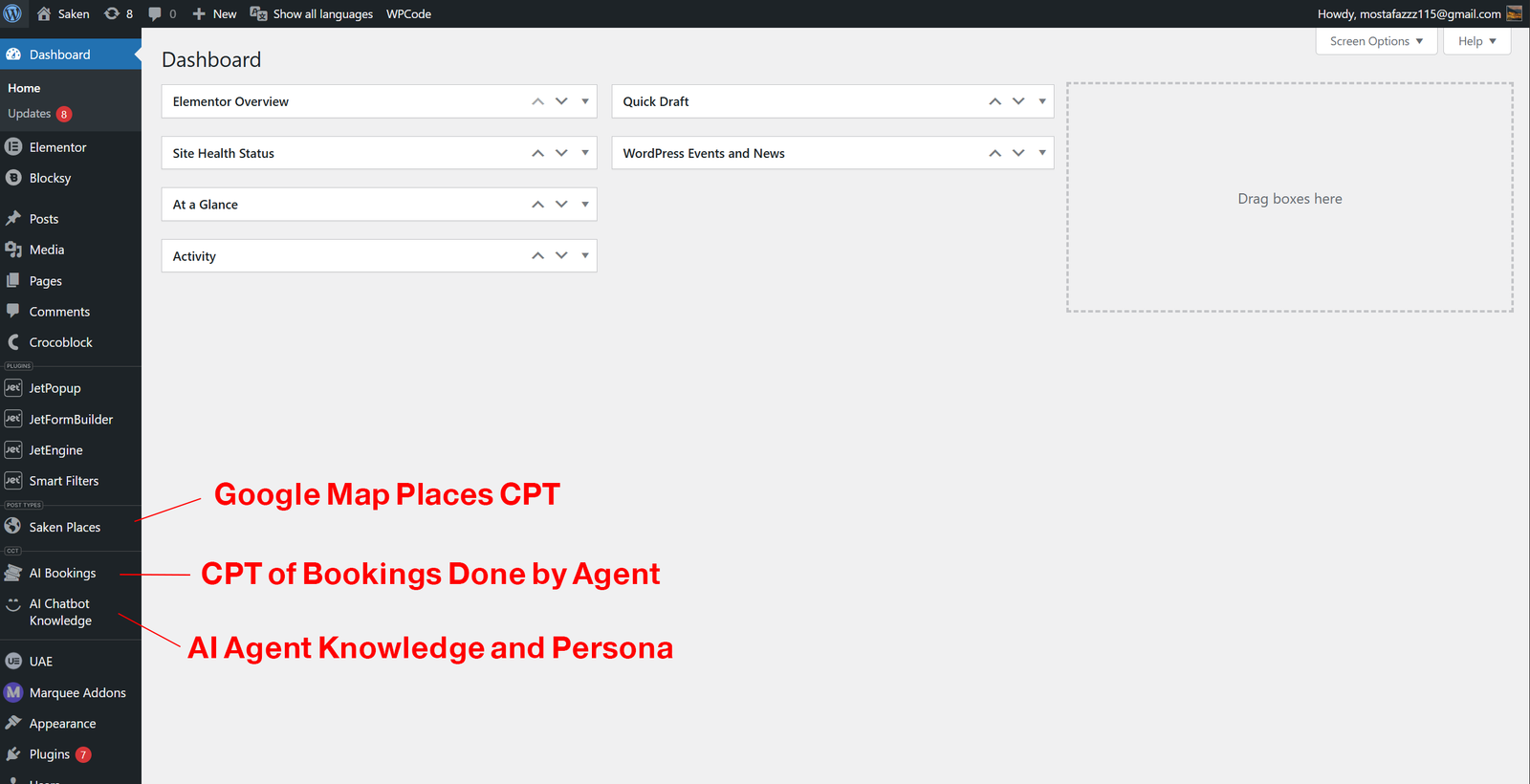Expand the Screen Options dropdown
This screenshot has width=1530, height=784.
coord(1376,41)
